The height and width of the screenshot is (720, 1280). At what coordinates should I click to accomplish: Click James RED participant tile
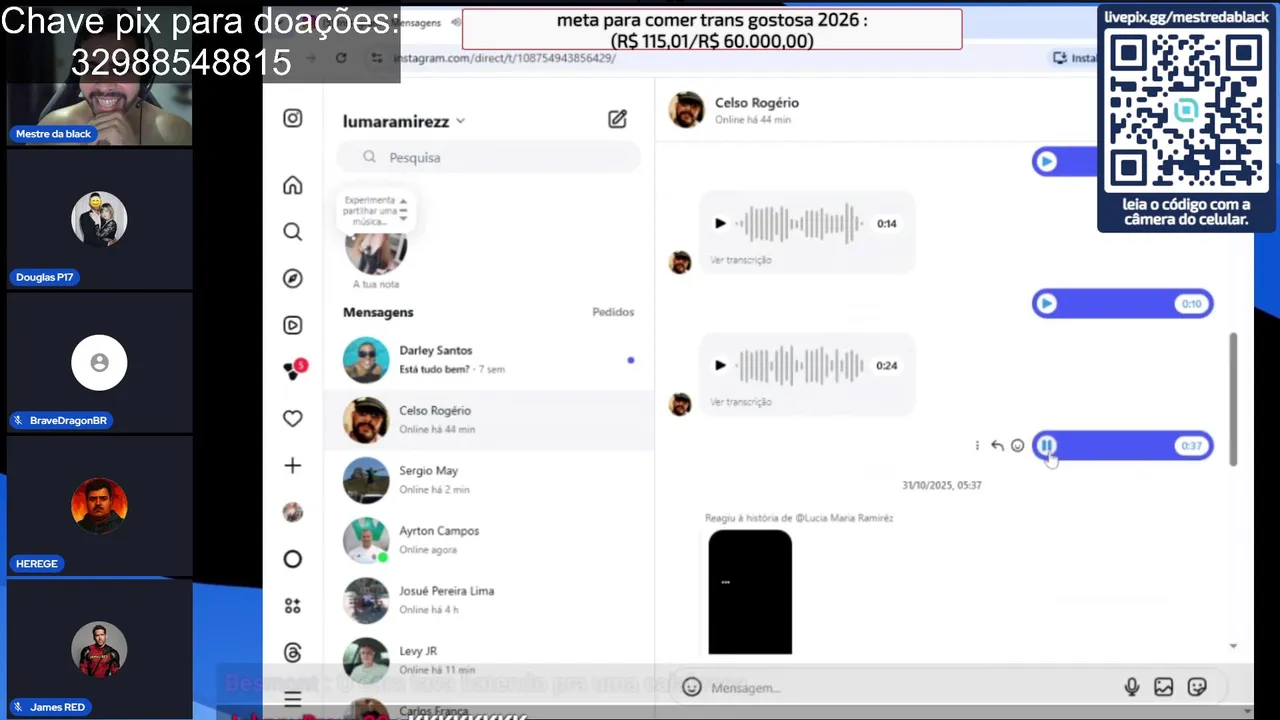pos(99,649)
